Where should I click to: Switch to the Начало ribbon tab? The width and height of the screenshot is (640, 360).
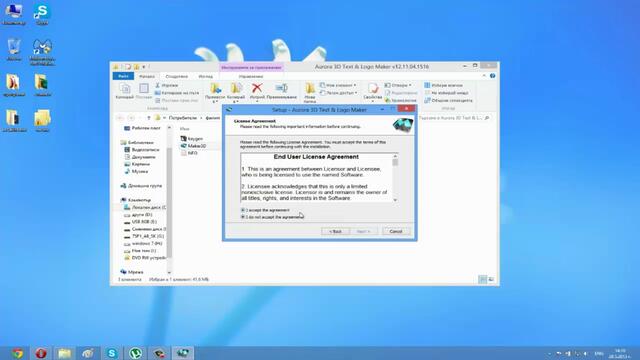[x=147, y=76]
